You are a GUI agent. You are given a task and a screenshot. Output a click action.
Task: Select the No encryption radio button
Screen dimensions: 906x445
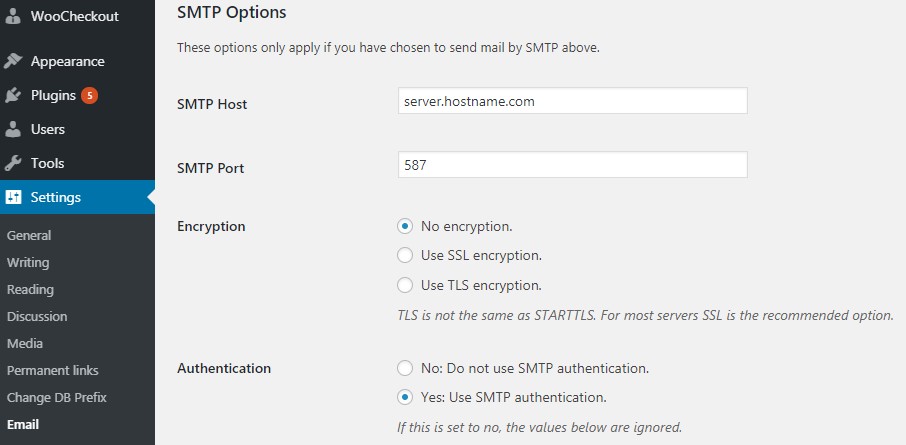tap(405, 226)
